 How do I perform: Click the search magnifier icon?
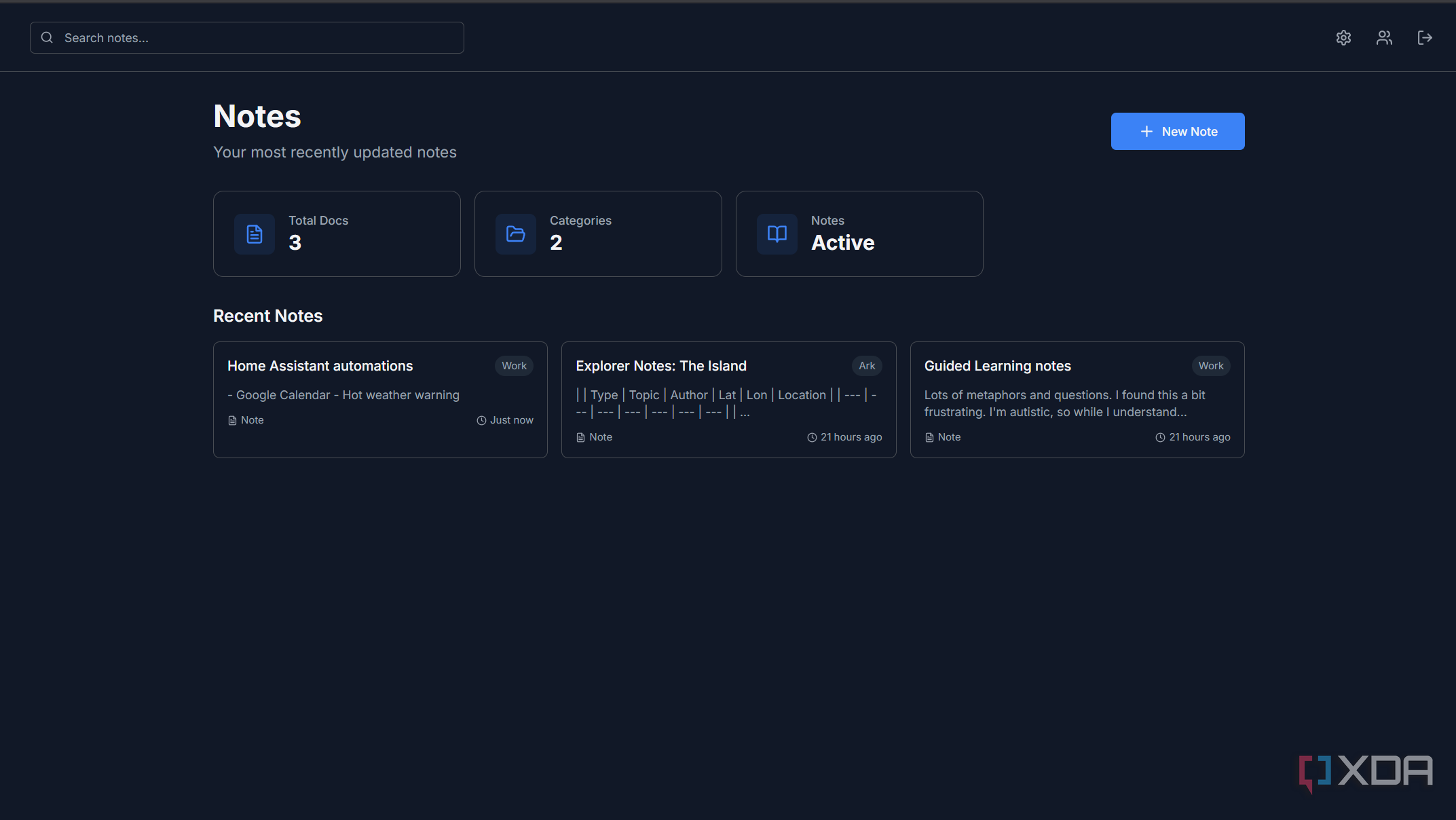47,38
